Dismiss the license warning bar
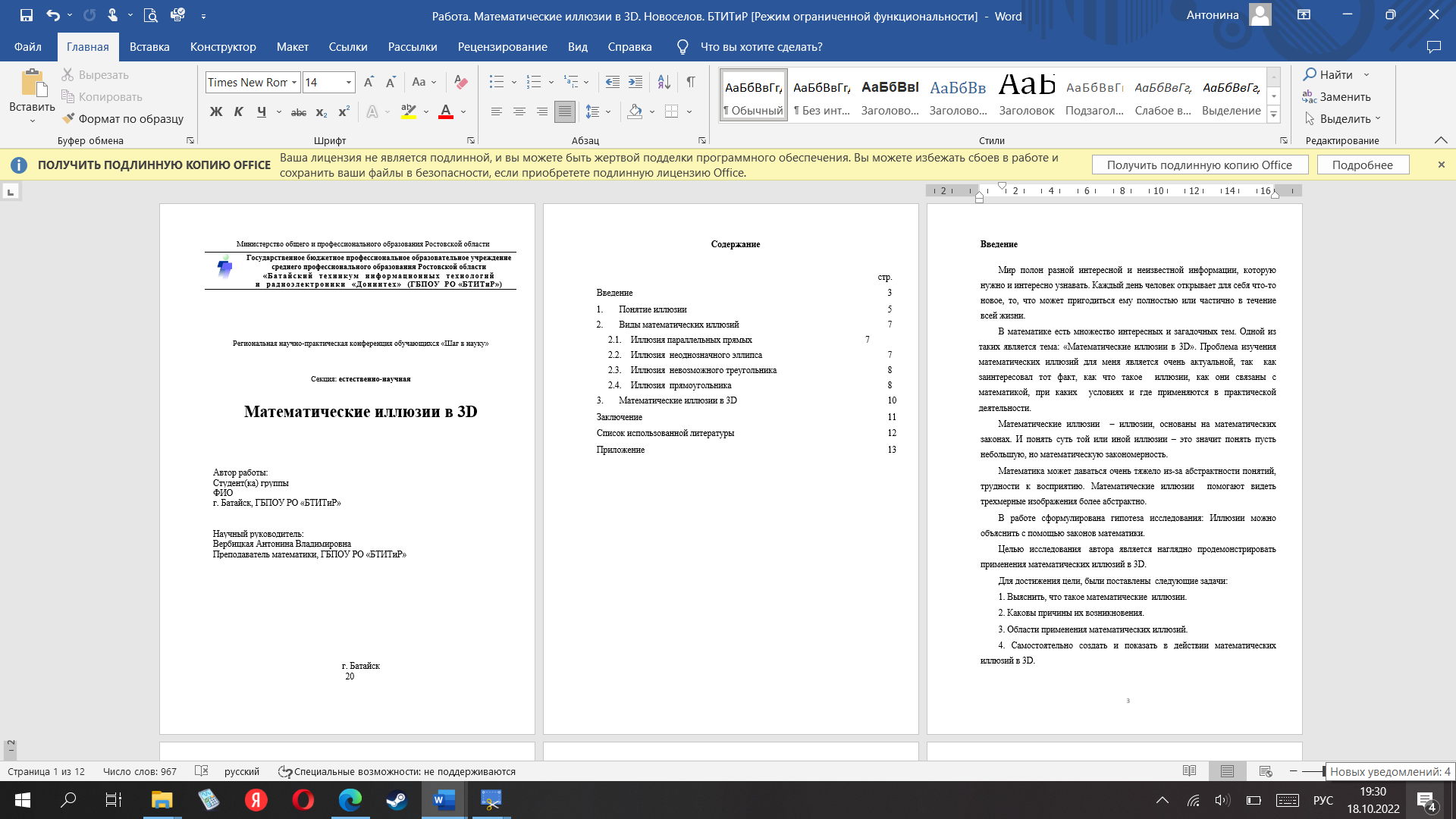The width and height of the screenshot is (1456, 819). [x=1442, y=165]
